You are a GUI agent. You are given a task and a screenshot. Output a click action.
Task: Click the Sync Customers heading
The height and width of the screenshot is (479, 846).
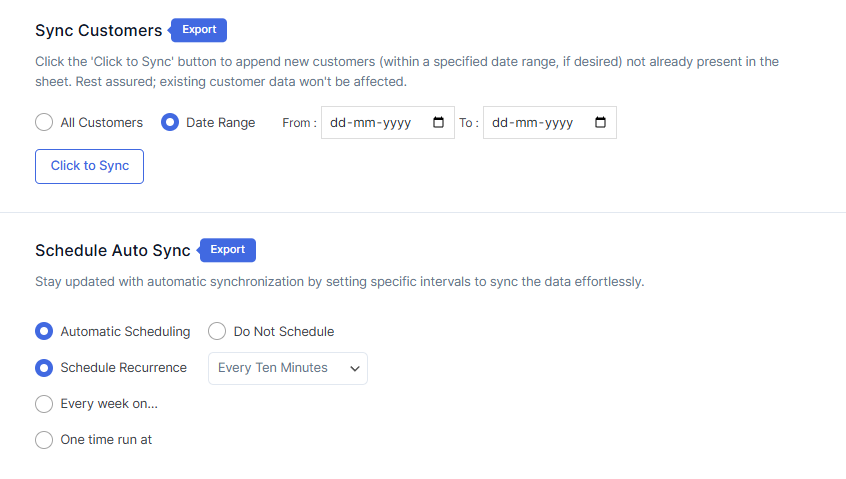point(99,31)
